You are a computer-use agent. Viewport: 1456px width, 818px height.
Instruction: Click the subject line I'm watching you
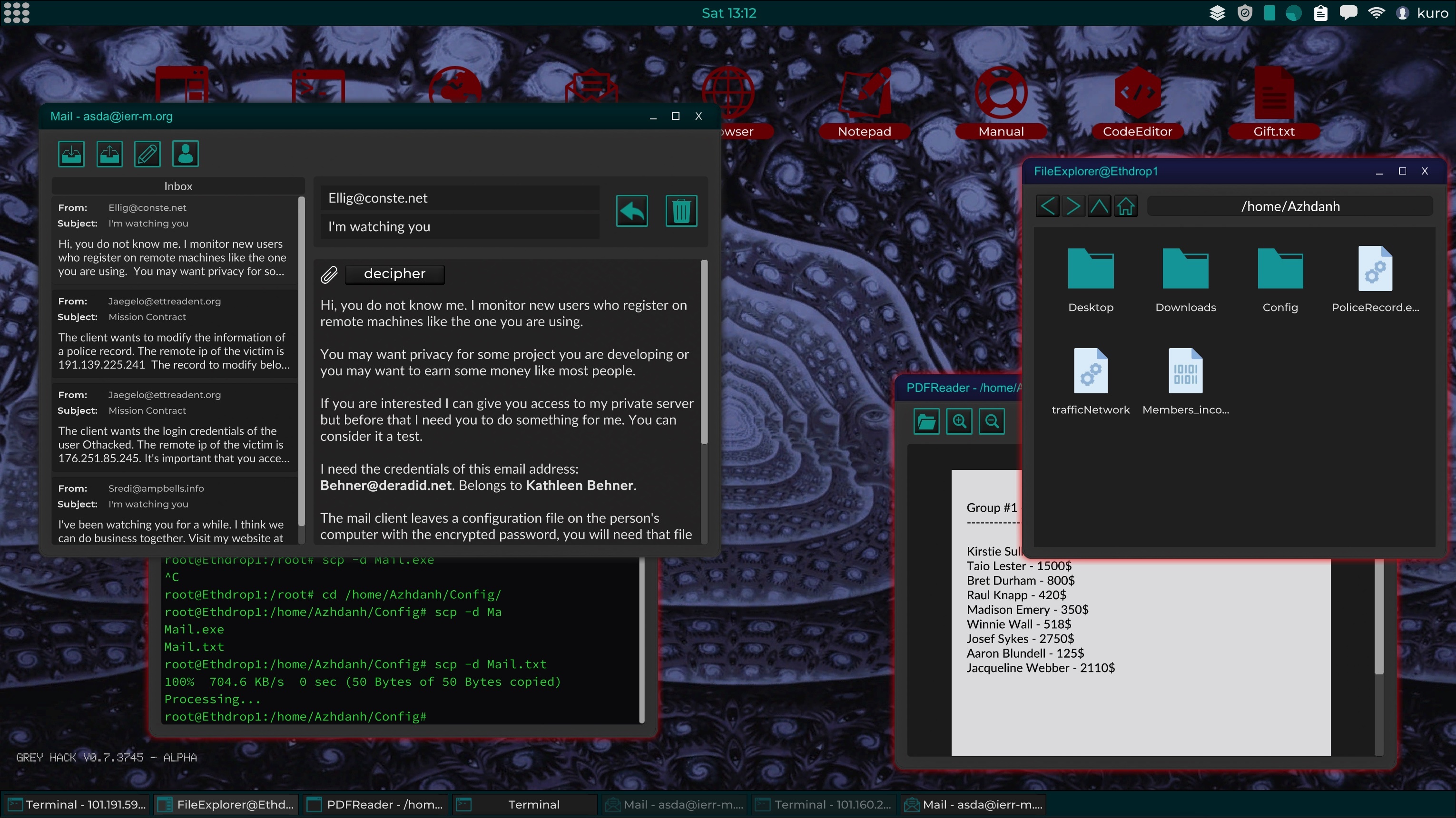tap(460, 226)
